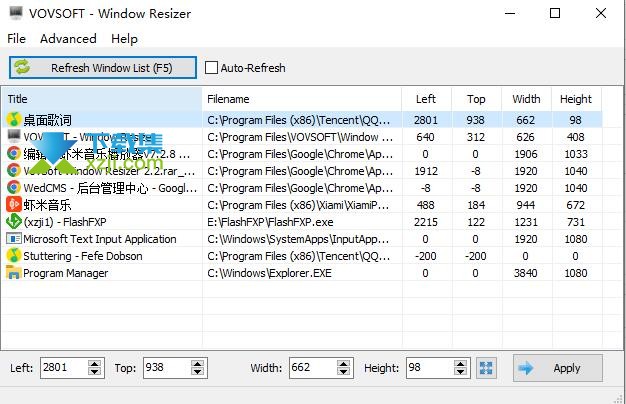
Task: Open the File menu
Action: pyautogui.click(x=16, y=39)
